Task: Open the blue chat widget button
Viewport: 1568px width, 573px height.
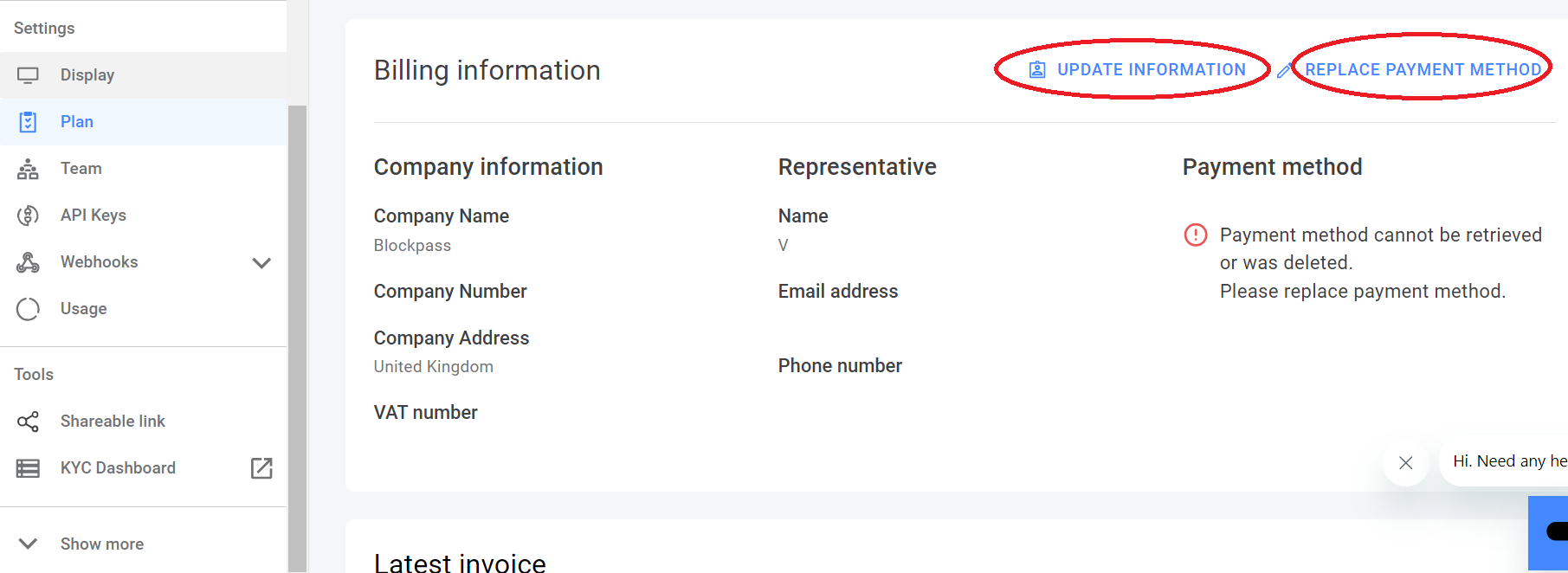Action: pos(1548,532)
